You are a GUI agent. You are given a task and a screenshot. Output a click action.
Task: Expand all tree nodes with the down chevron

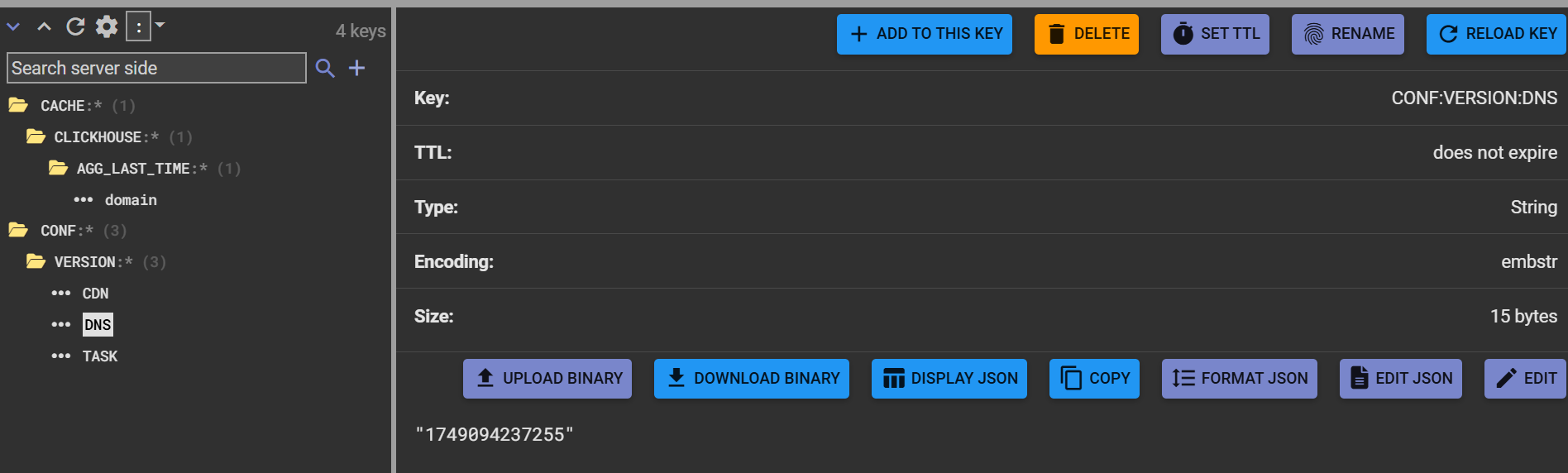13,27
